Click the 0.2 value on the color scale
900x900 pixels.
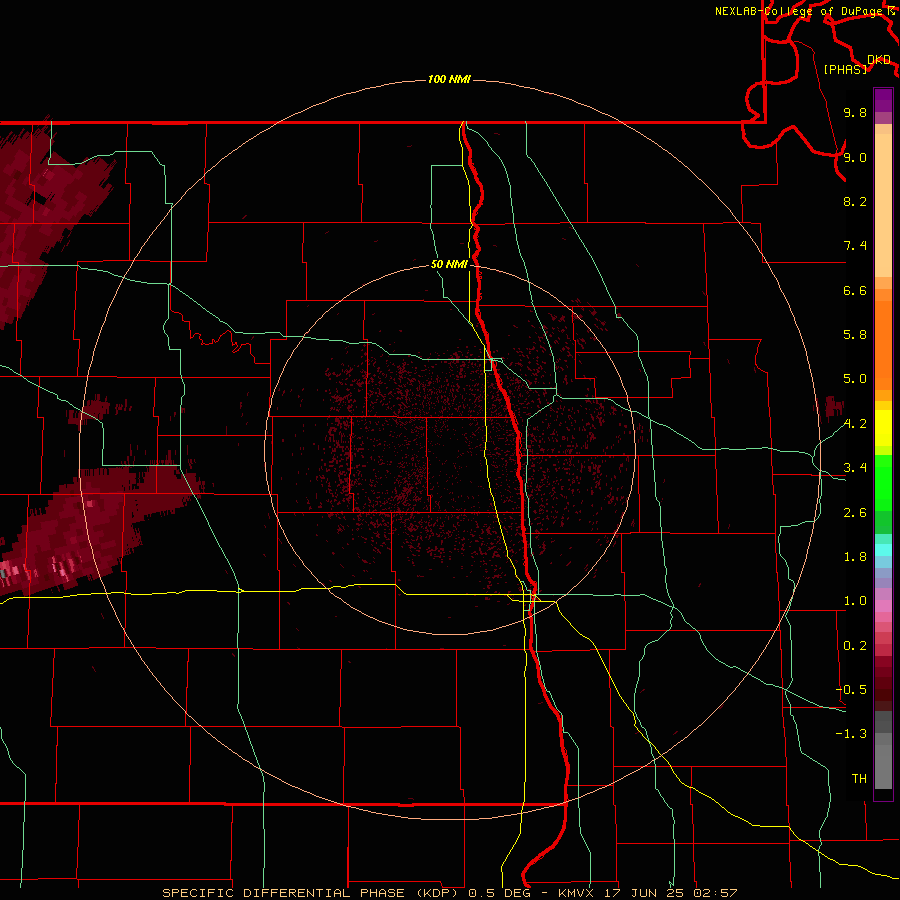[855, 646]
